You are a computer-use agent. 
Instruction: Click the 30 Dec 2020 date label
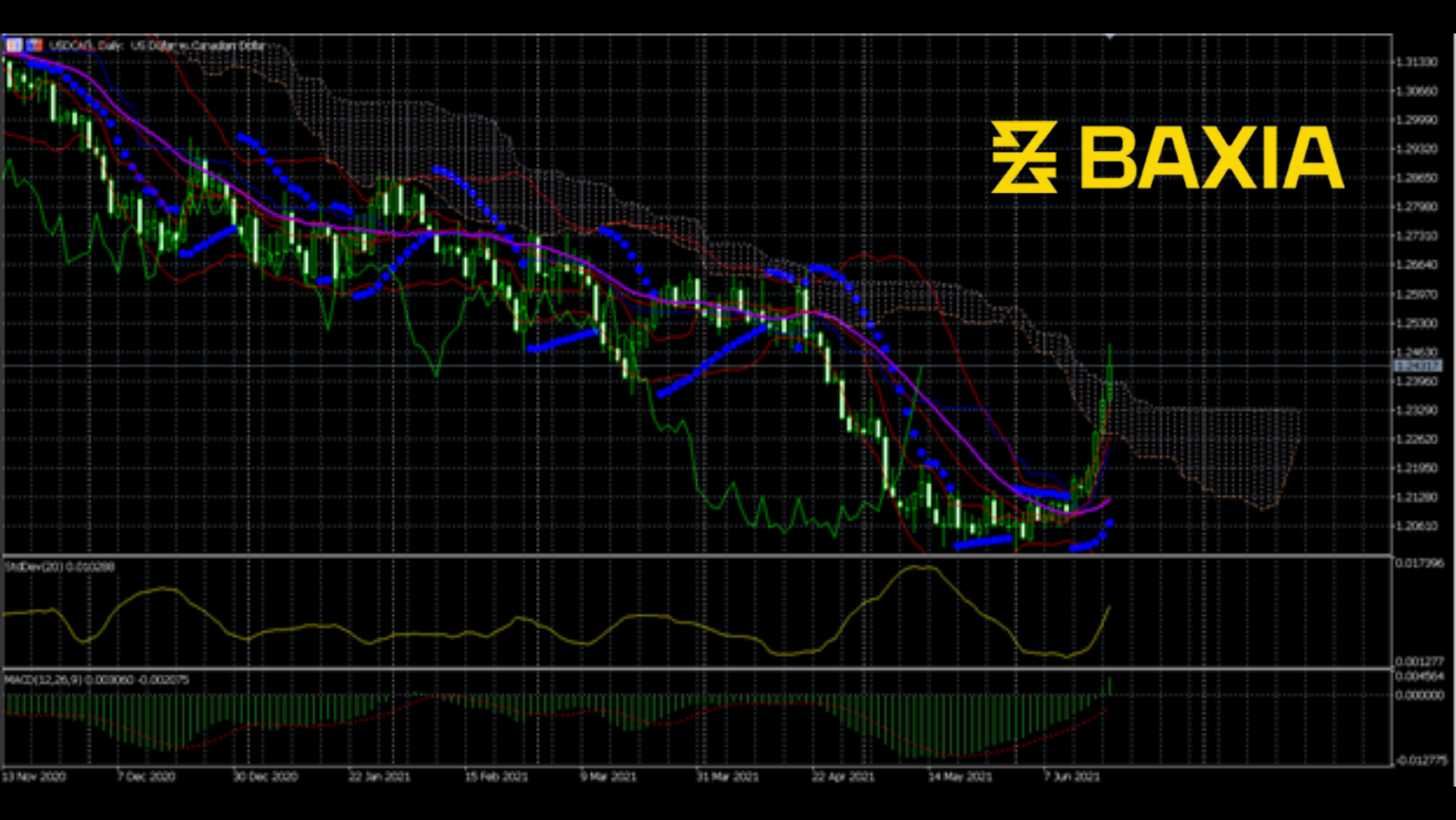pos(265,777)
